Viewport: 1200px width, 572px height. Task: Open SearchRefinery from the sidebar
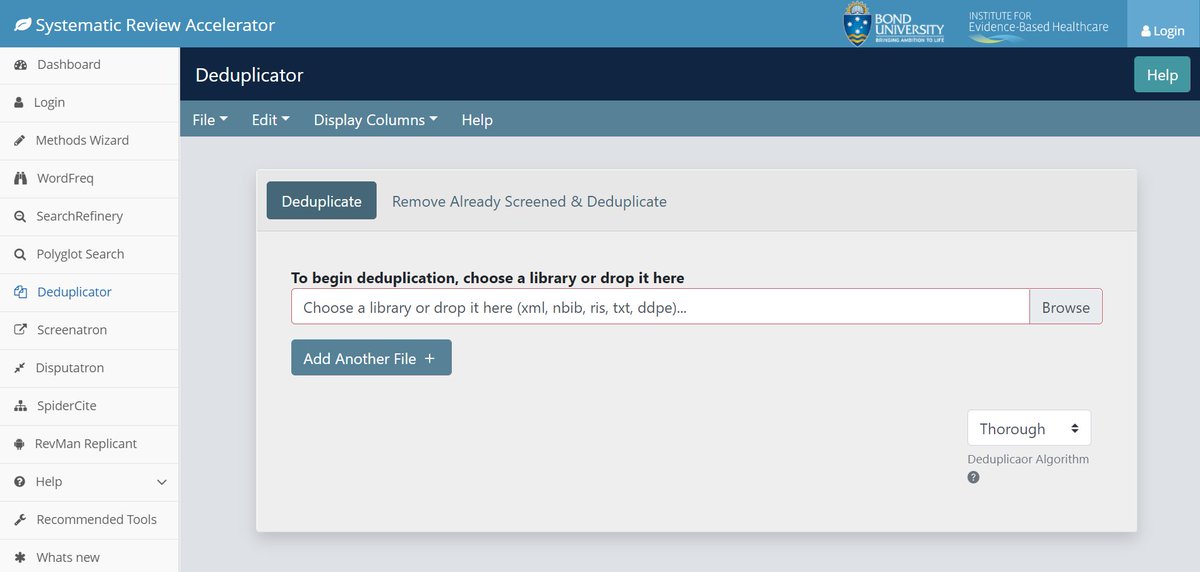point(90,217)
